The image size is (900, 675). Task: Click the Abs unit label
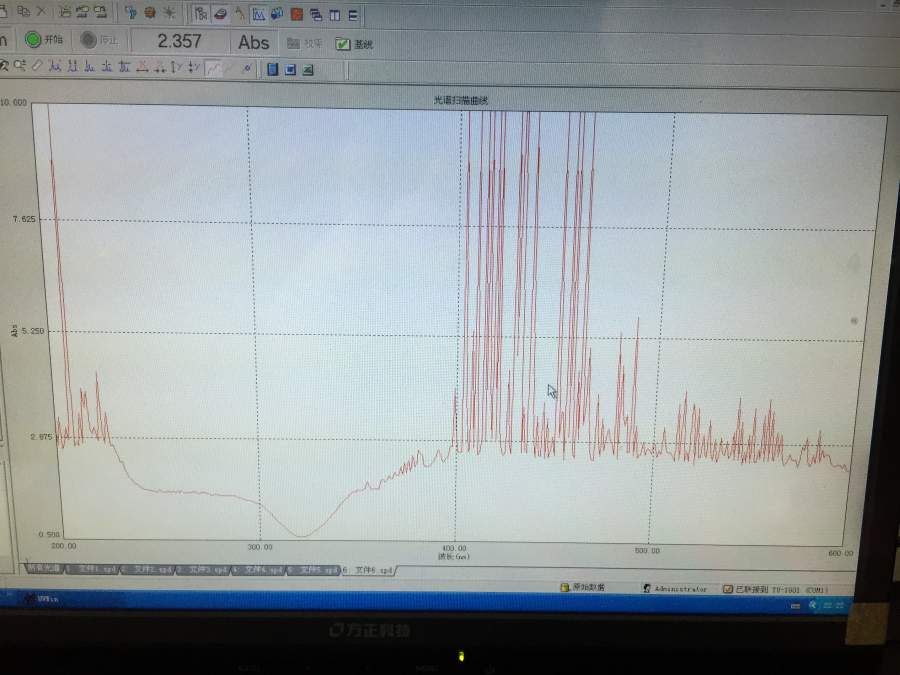253,42
